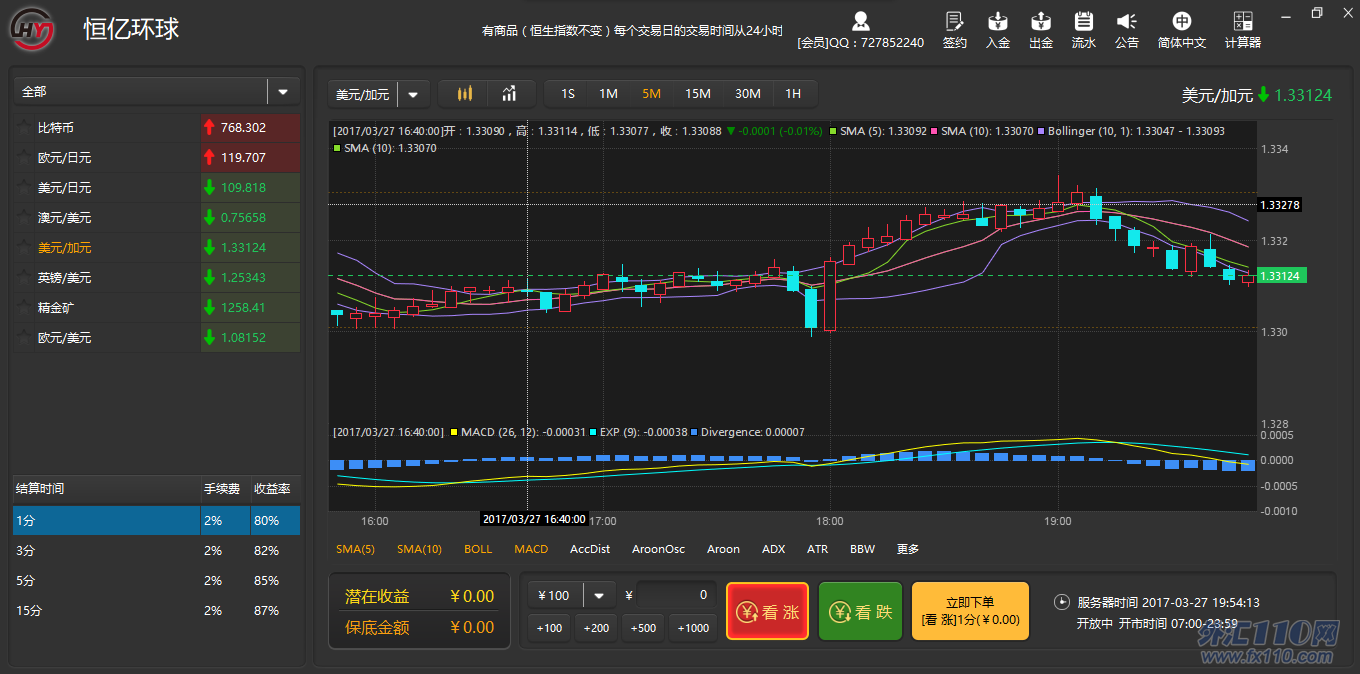Enable the AccDist indicator

pyautogui.click(x=590, y=549)
